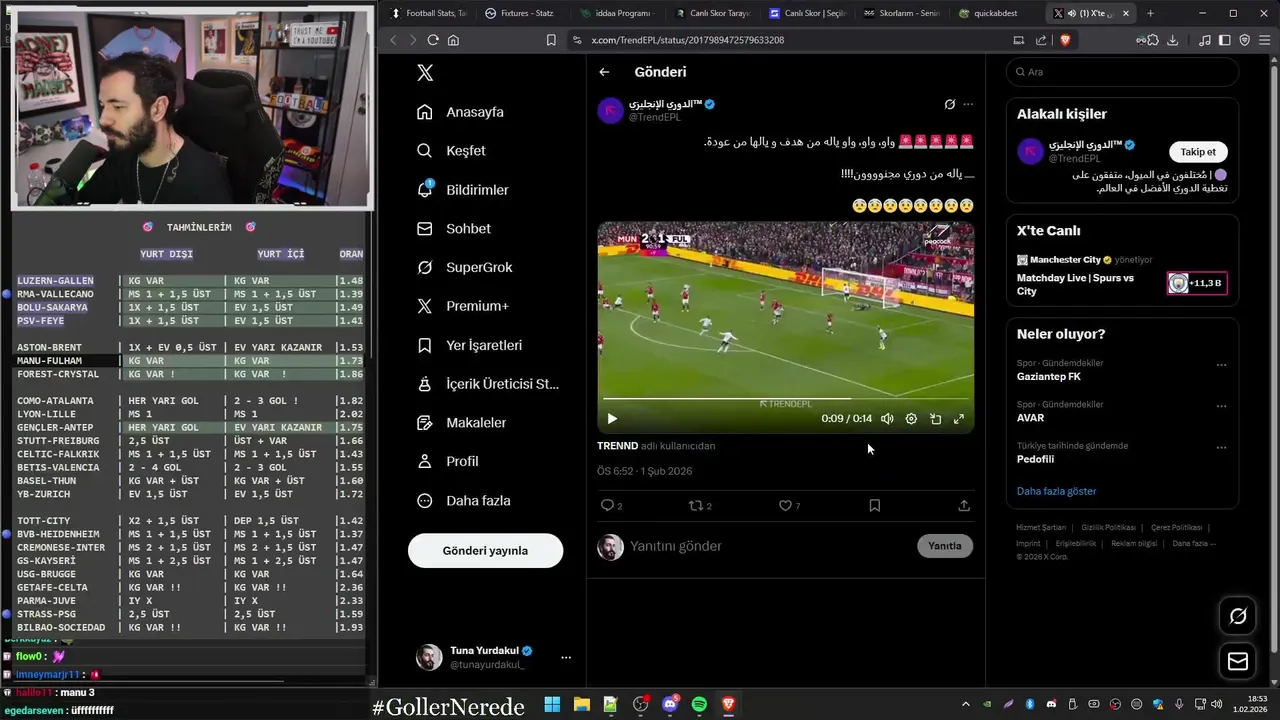Open more options for the Pedofili trend
The height and width of the screenshot is (720, 1280).
click(x=1221, y=447)
